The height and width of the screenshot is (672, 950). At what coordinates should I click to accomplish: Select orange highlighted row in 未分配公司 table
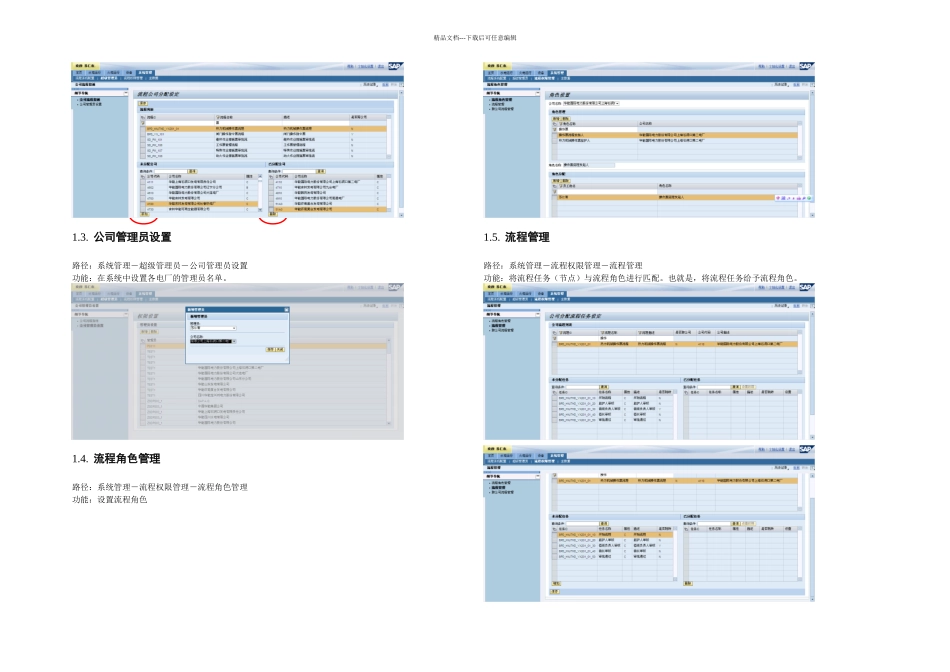click(x=201, y=204)
